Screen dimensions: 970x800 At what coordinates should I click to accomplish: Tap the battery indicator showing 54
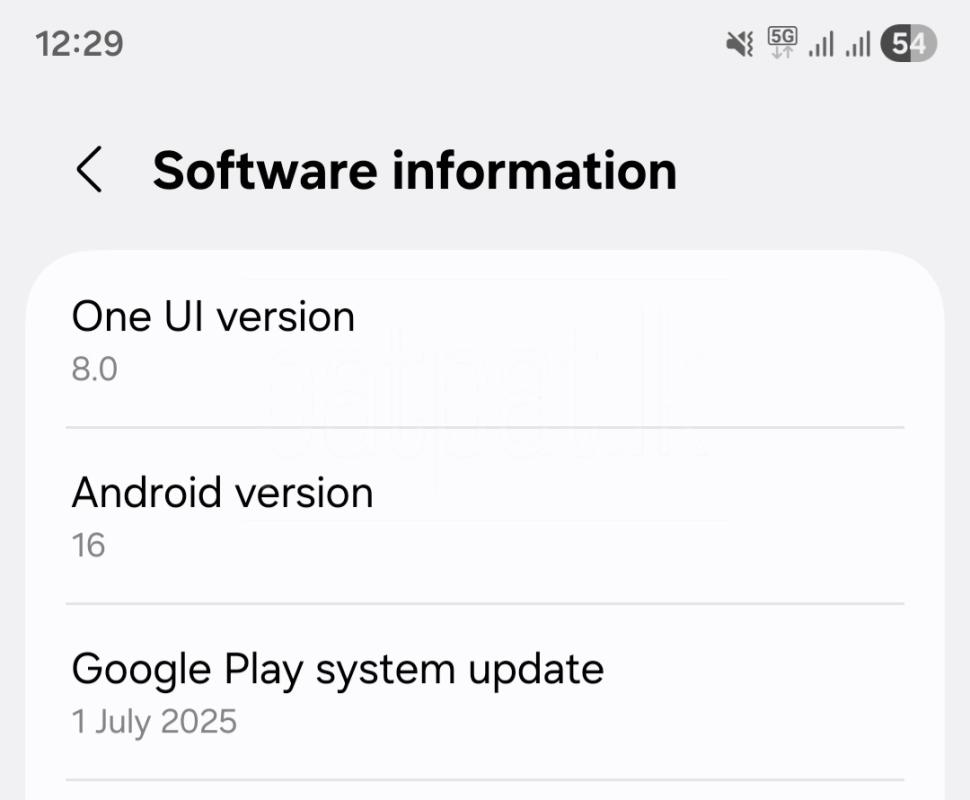point(908,44)
